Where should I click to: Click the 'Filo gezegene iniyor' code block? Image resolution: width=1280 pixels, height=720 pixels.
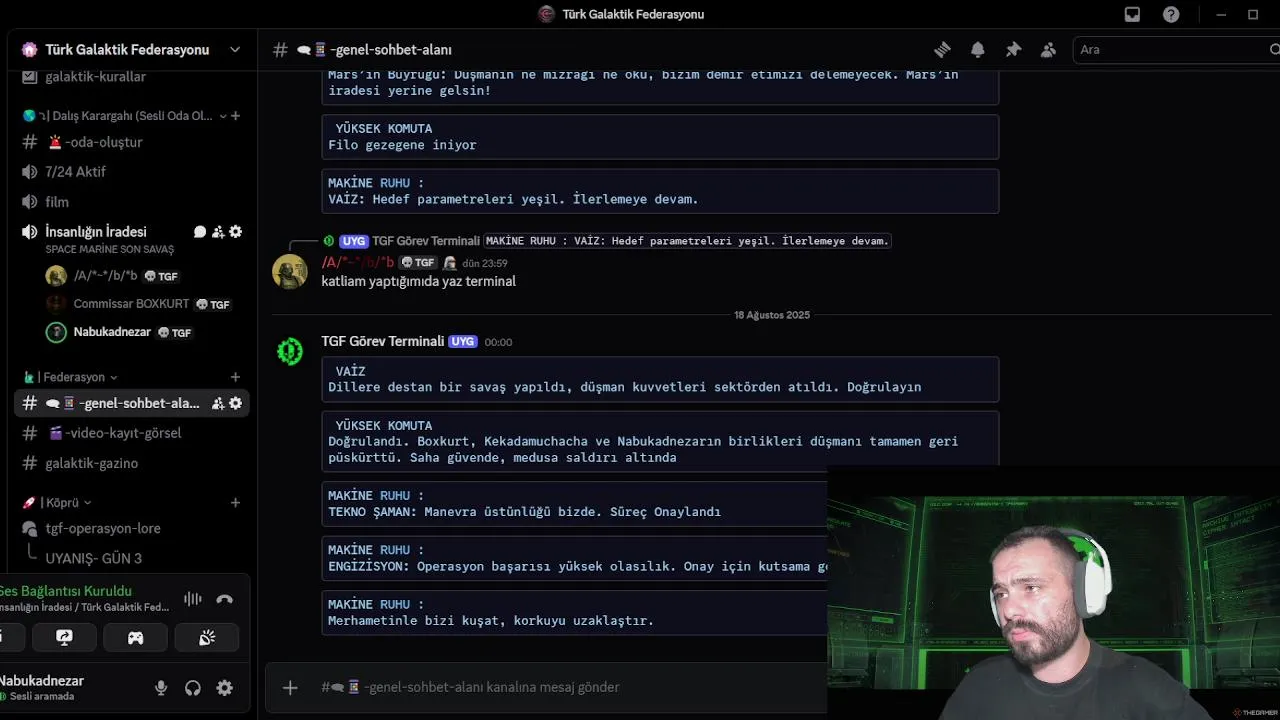(x=660, y=137)
